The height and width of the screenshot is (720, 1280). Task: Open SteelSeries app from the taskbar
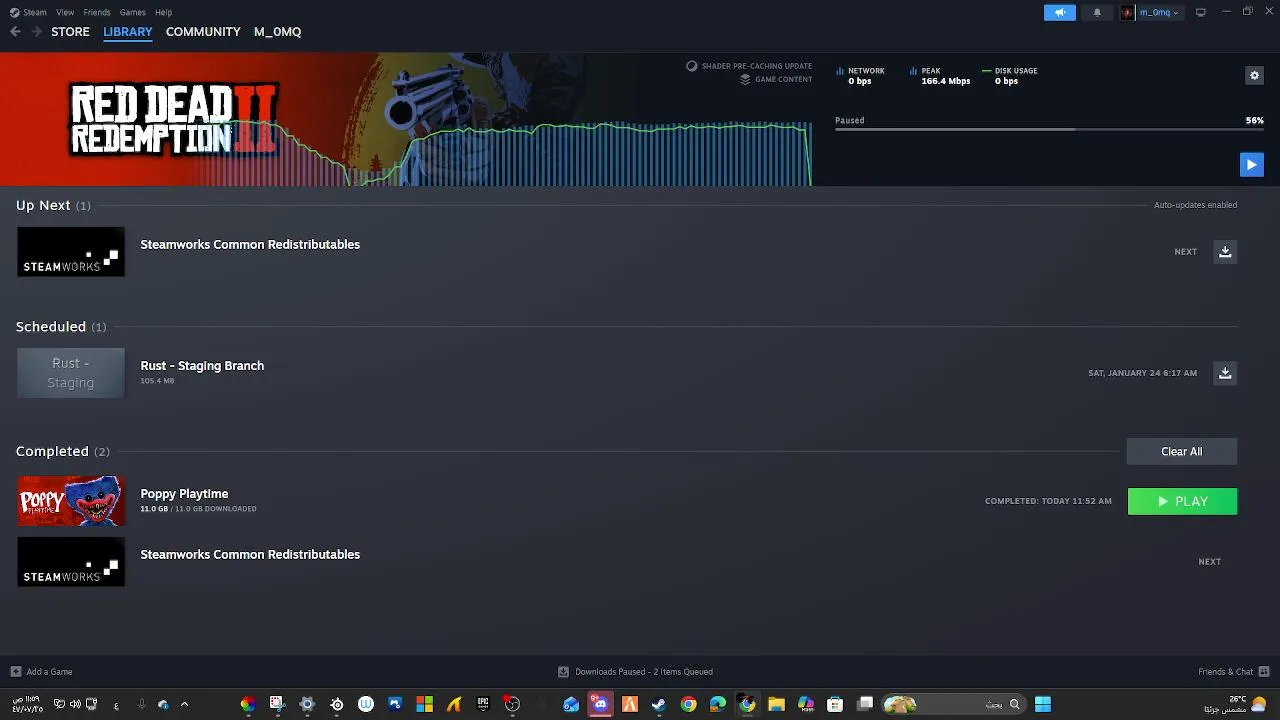[x=337, y=704]
